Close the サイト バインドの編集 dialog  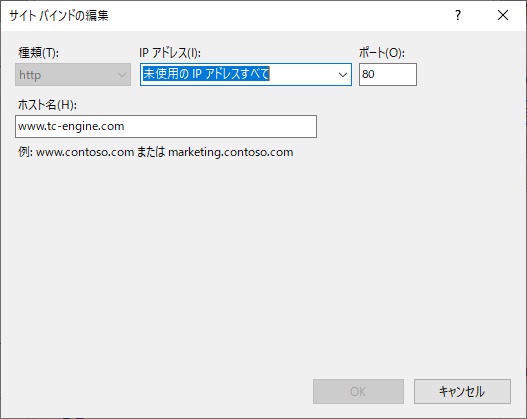pyautogui.click(x=503, y=15)
